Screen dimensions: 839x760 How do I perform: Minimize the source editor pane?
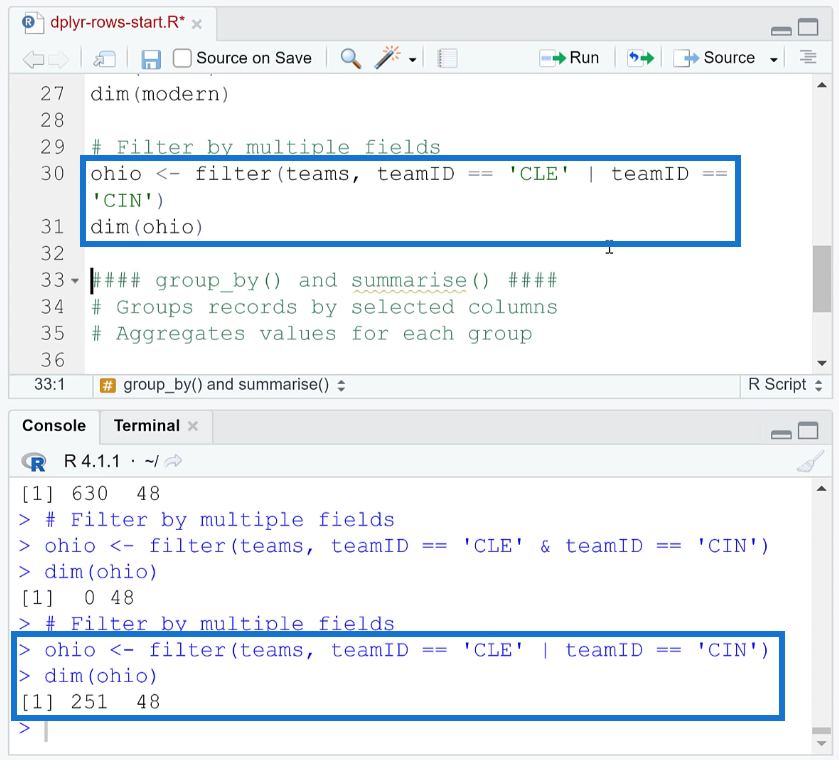coord(781,31)
